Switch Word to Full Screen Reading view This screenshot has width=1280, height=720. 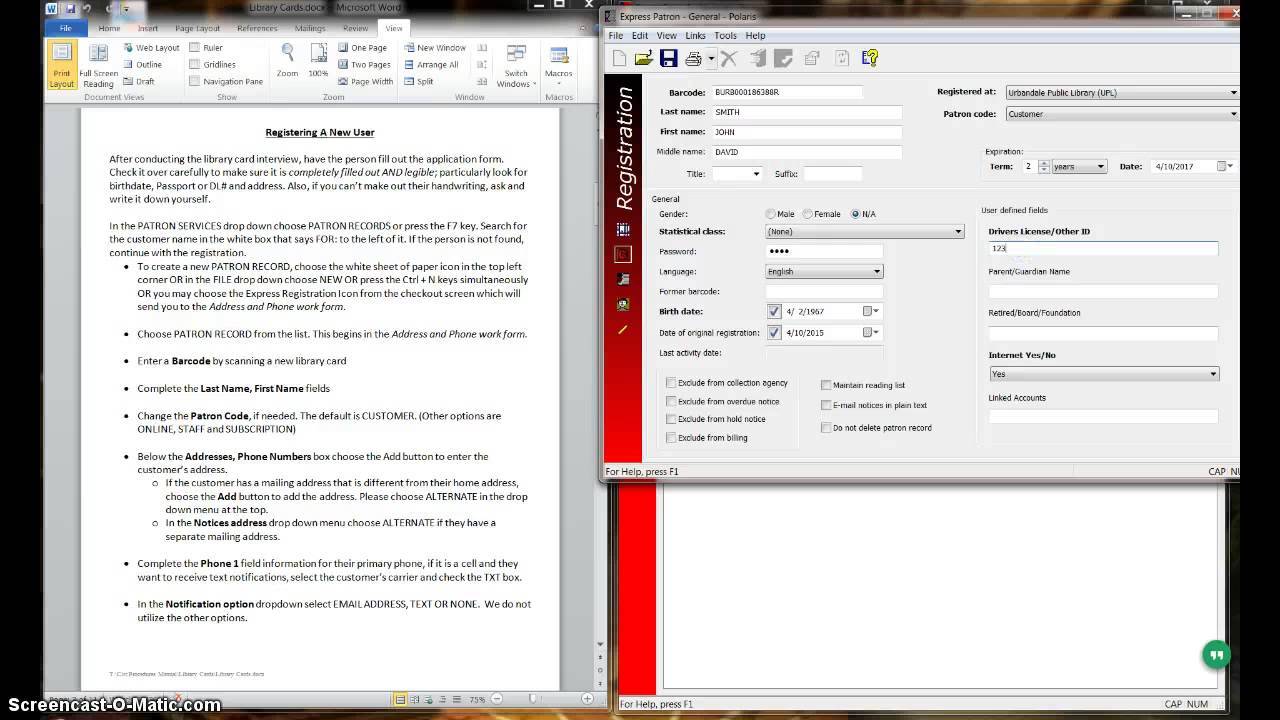[98, 65]
